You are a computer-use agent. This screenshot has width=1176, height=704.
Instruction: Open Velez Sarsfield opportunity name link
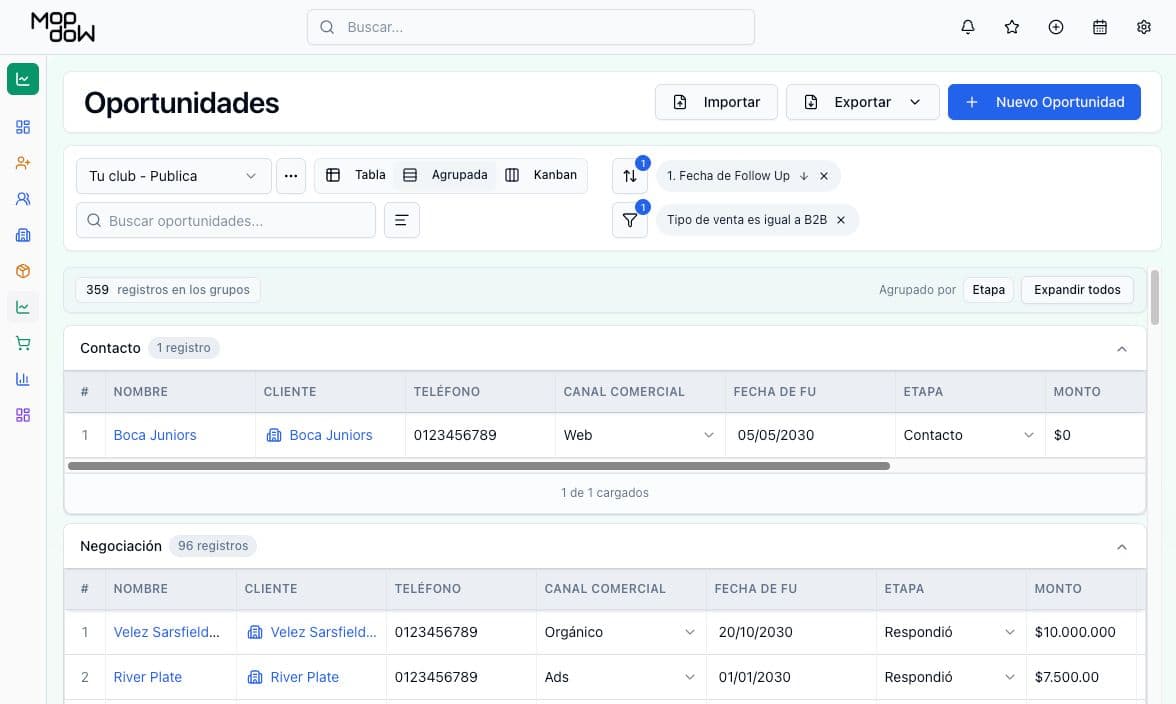pos(166,632)
